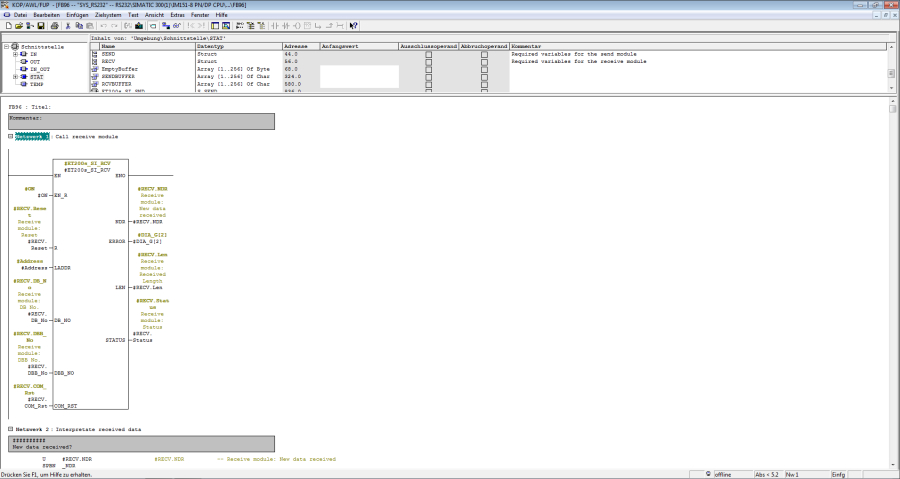
Task: Click the Print toolbar icon
Action: click(54, 25)
